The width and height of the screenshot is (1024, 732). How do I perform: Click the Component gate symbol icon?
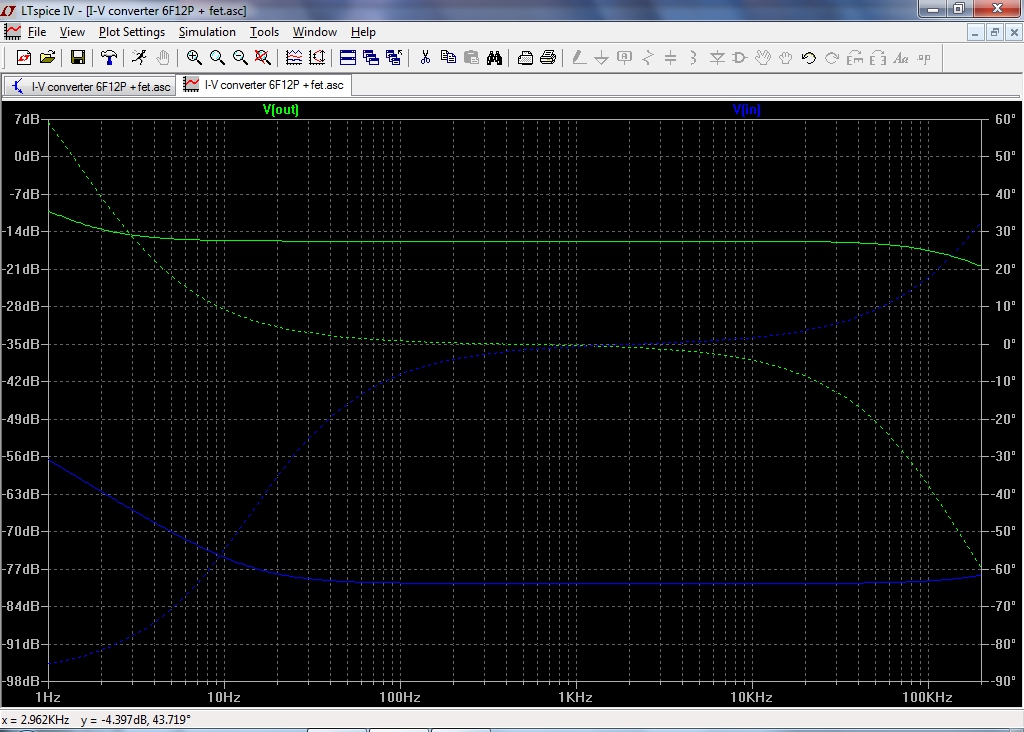coord(739,58)
